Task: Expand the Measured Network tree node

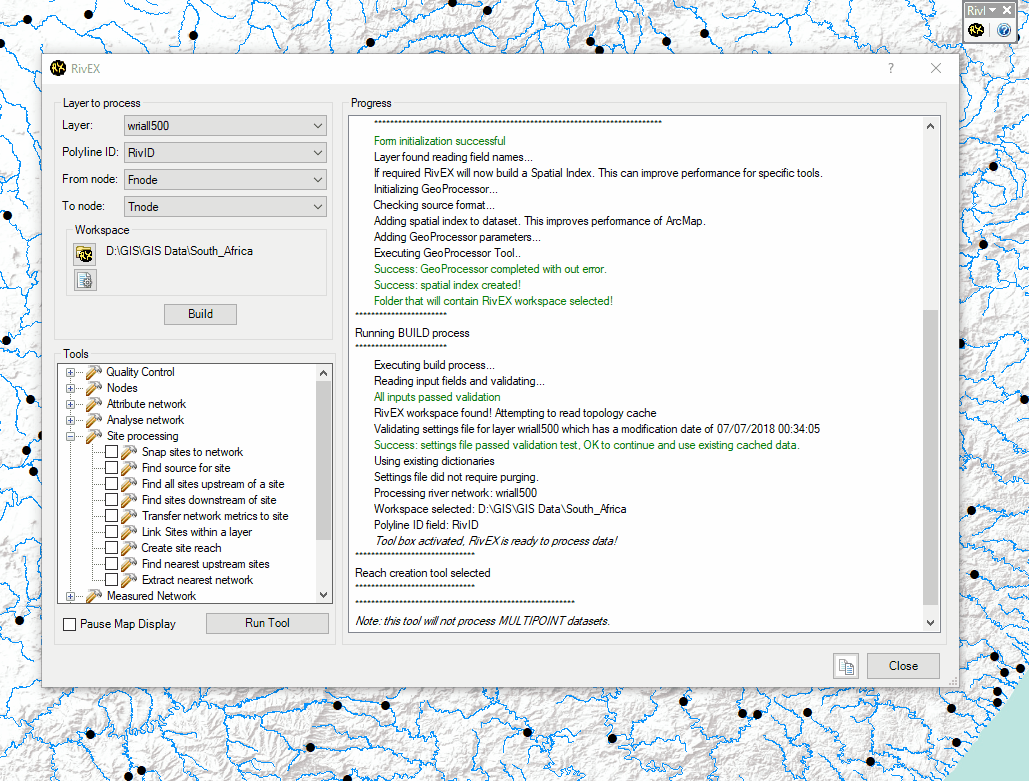Action: pyautogui.click(x=70, y=596)
